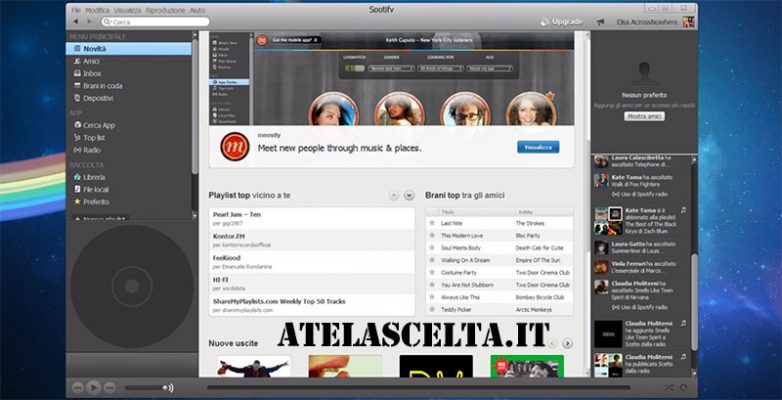
Task: Click the user avatar next to Elisa AcrossNowhere
Action: 689,22
